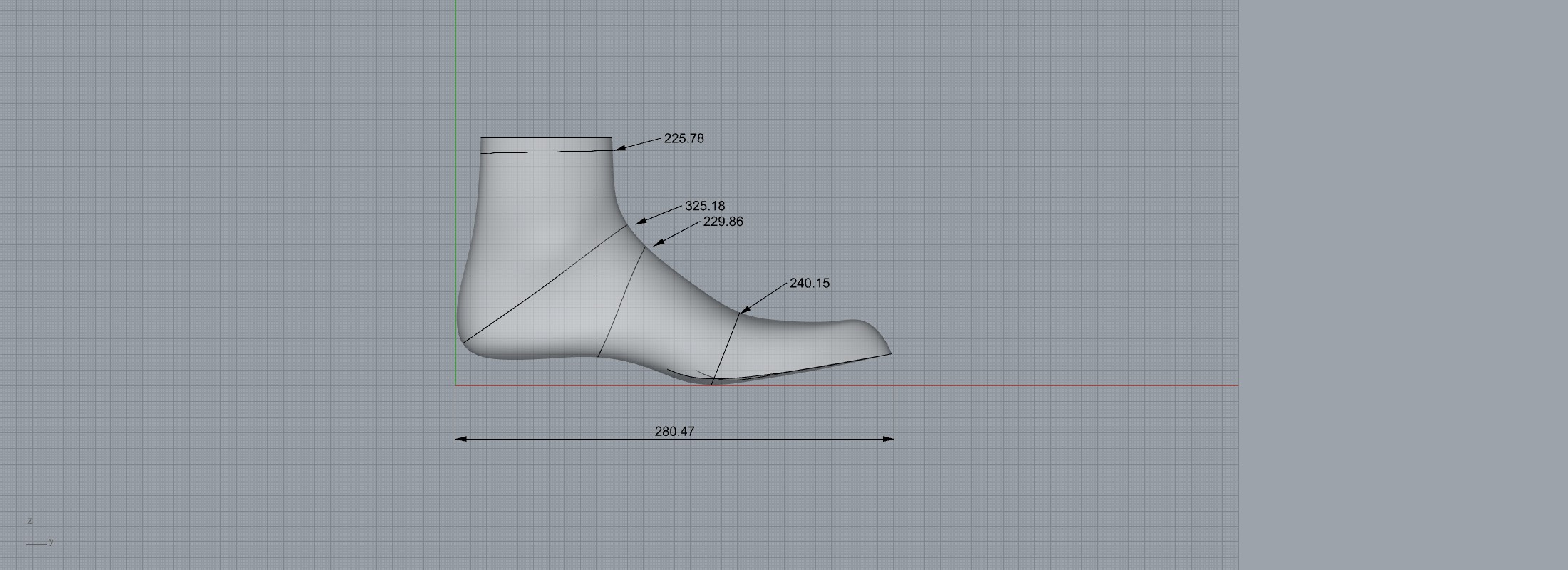Viewport: 1568px width, 570px height.
Task: Pick the middle instep girth curve on the last
Action: tap(621, 301)
